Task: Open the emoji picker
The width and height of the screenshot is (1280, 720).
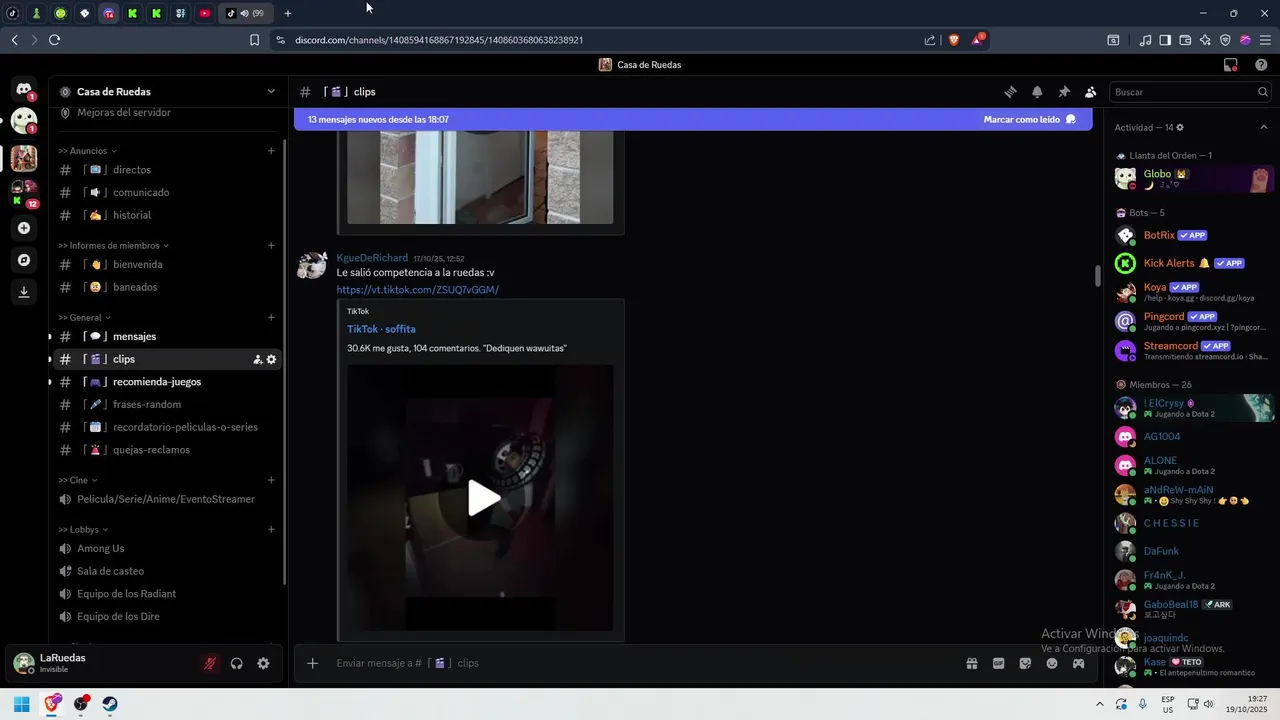Action: 1052,663
